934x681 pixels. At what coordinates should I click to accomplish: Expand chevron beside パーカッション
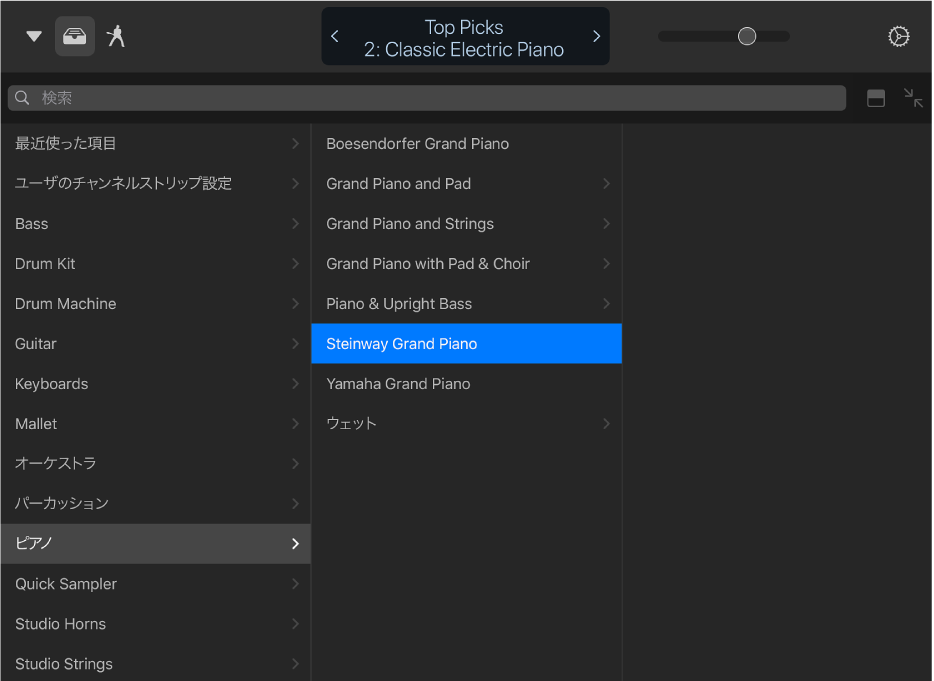point(295,503)
